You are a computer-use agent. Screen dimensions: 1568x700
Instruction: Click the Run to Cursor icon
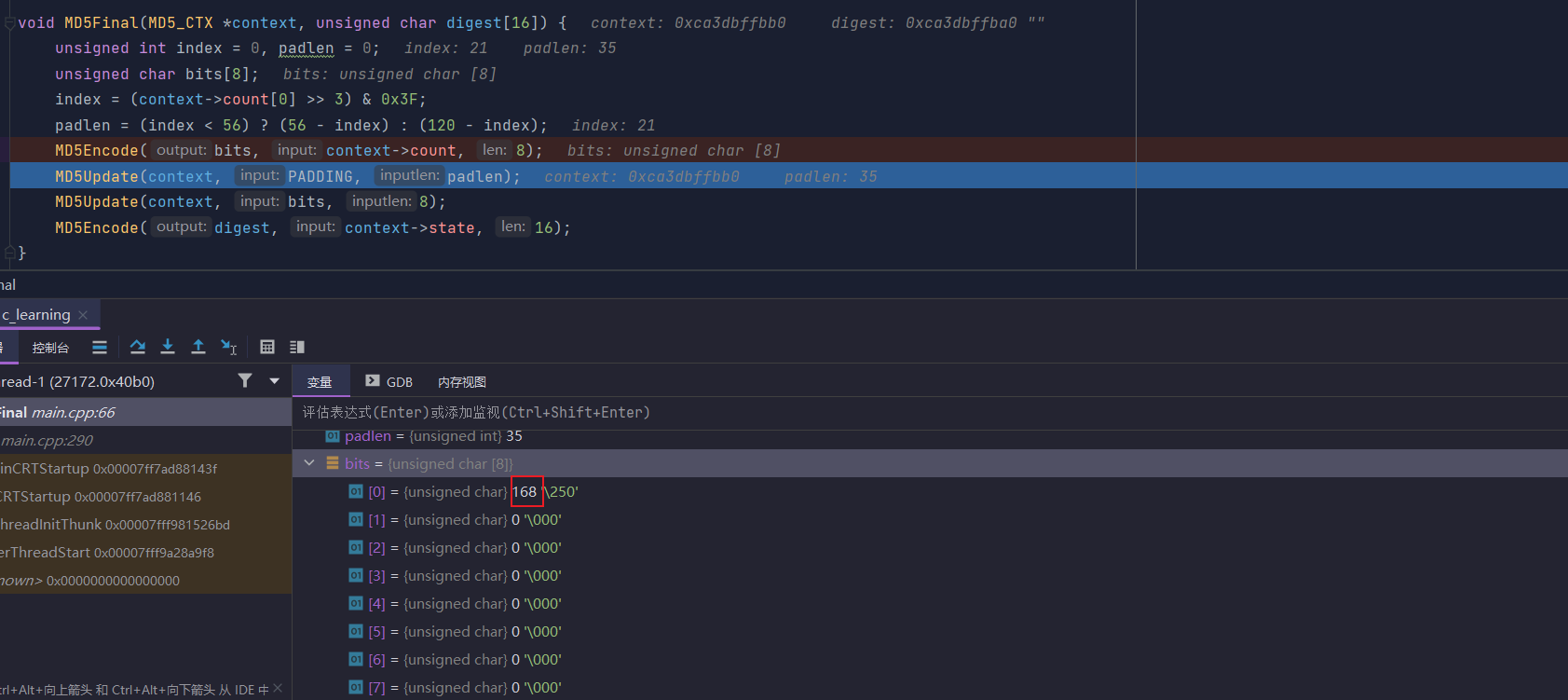tap(228, 347)
